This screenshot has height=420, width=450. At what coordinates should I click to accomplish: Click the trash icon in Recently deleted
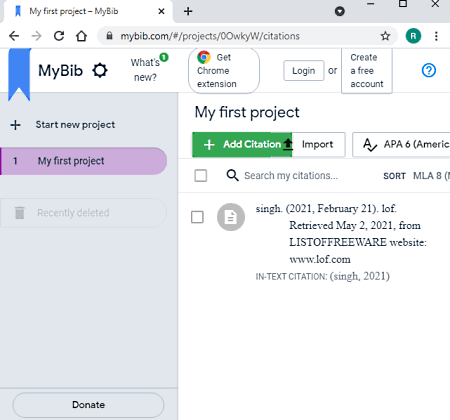(20, 213)
